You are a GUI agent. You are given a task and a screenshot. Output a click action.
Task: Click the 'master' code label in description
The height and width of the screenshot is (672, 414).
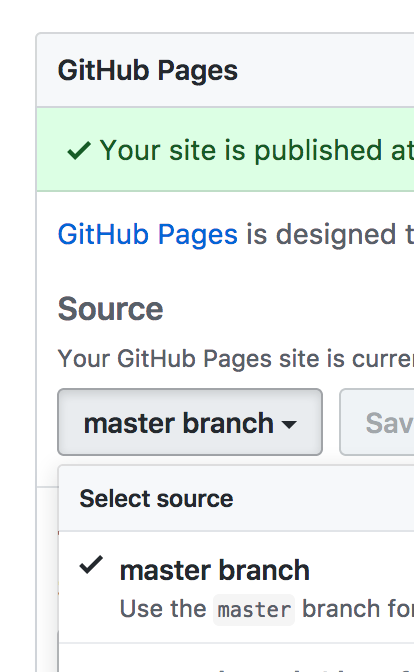pos(254,610)
